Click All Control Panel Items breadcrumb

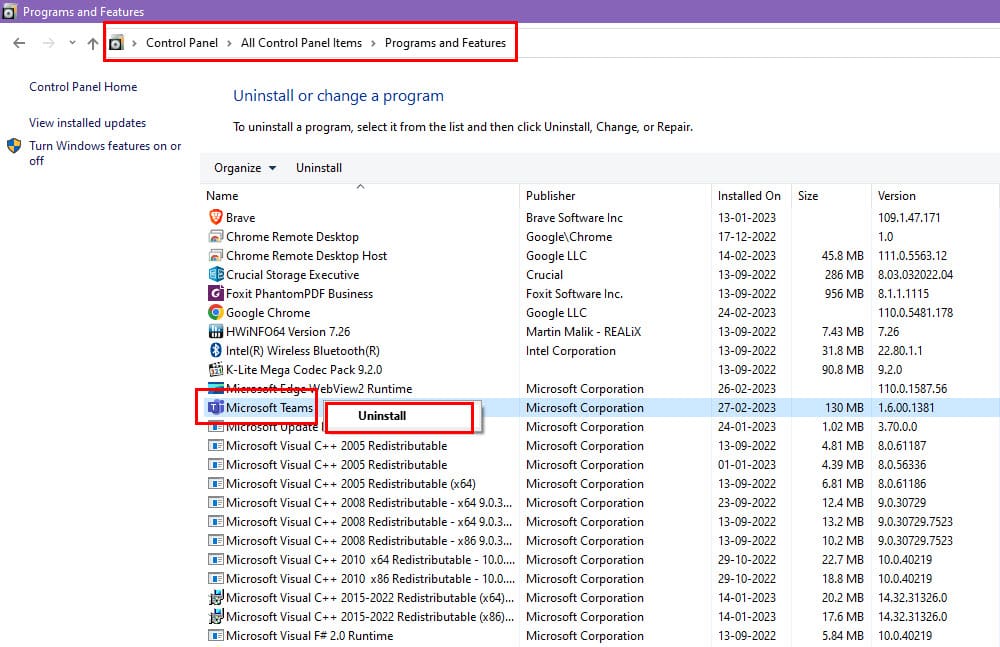click(301, 43)
